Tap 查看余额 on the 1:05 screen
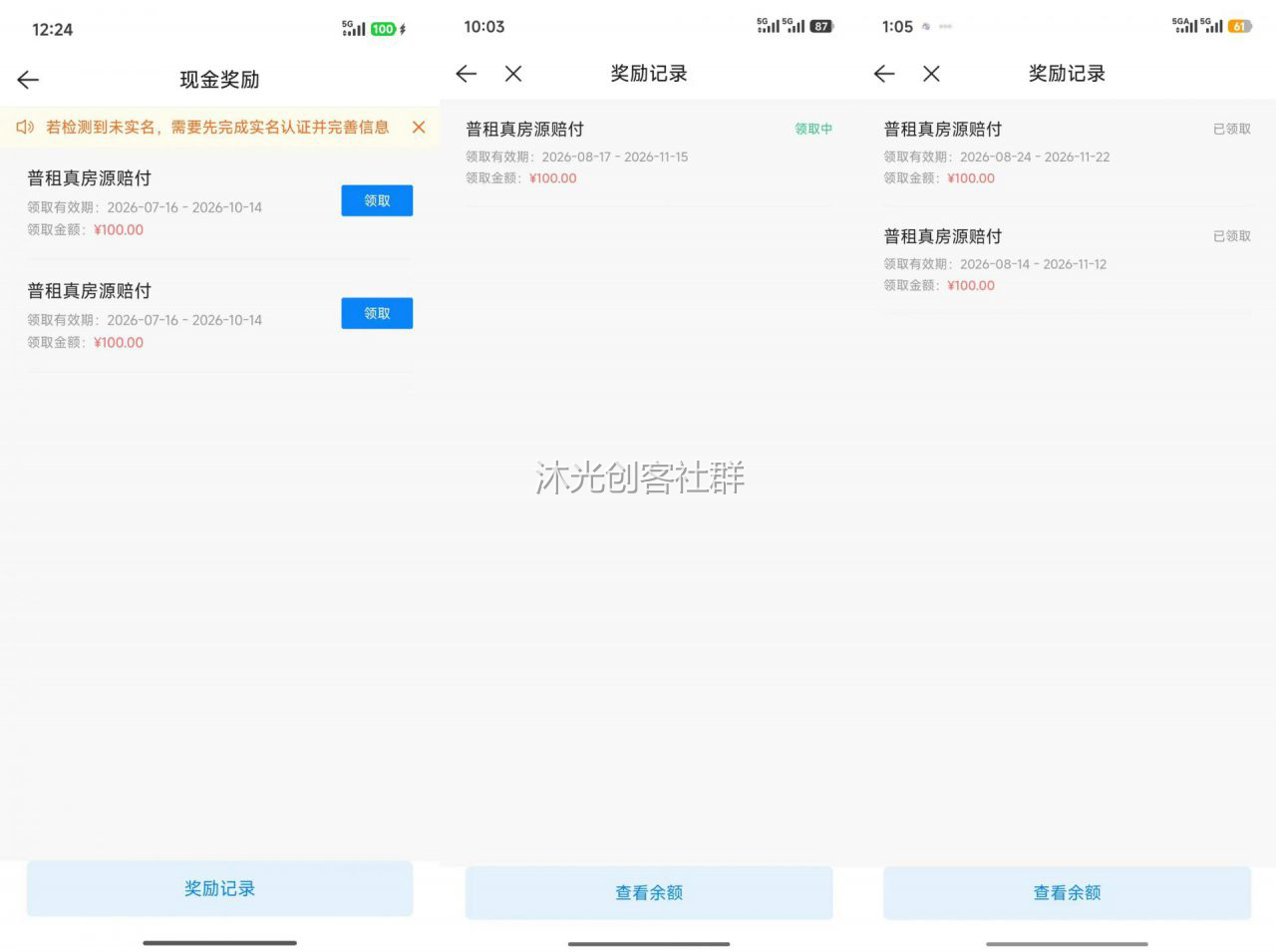The image size is (1276, 952). point(1067,892)
